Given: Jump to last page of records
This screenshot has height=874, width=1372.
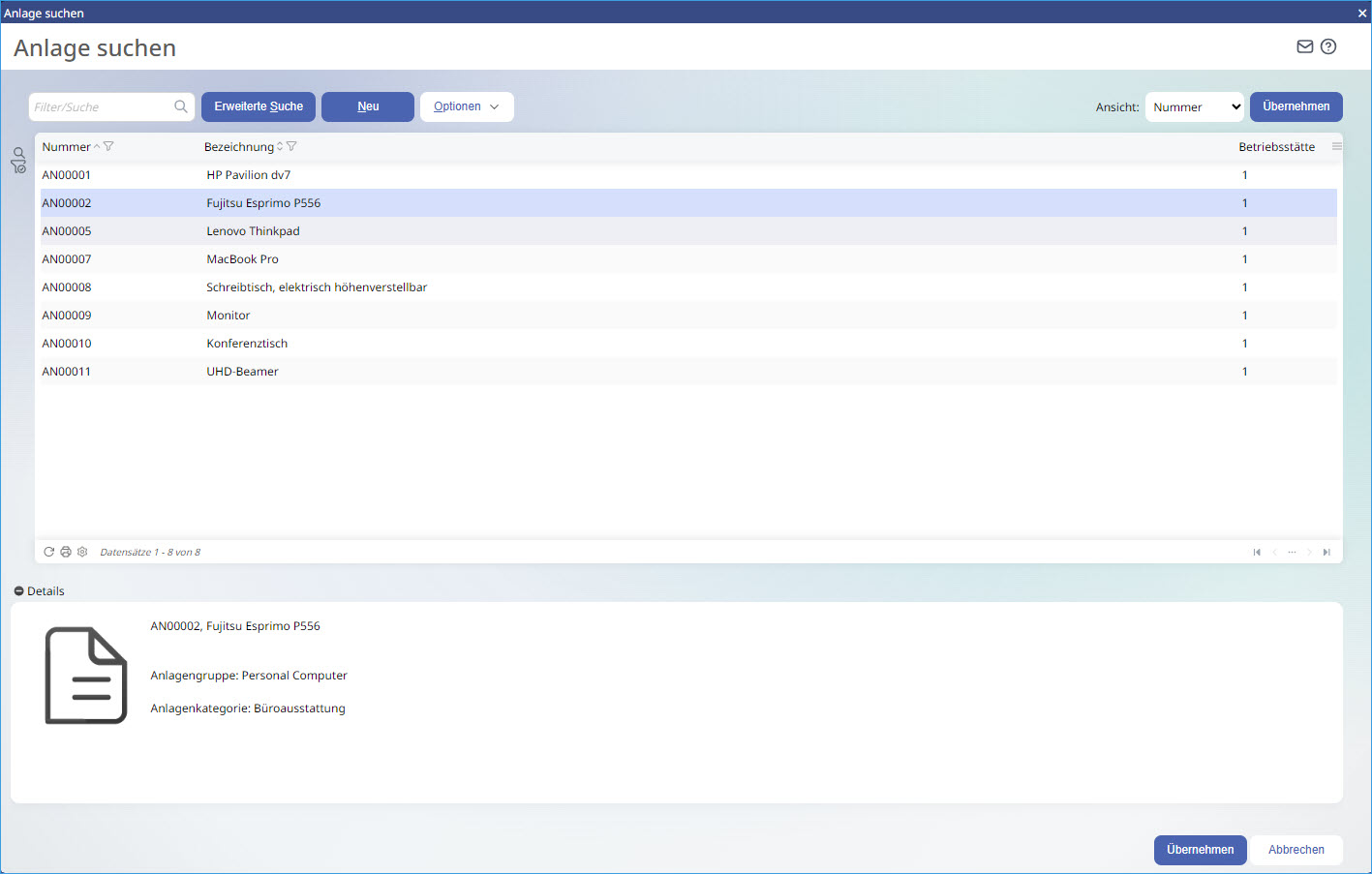Looking at the screenshot, I should [1326, 552].
